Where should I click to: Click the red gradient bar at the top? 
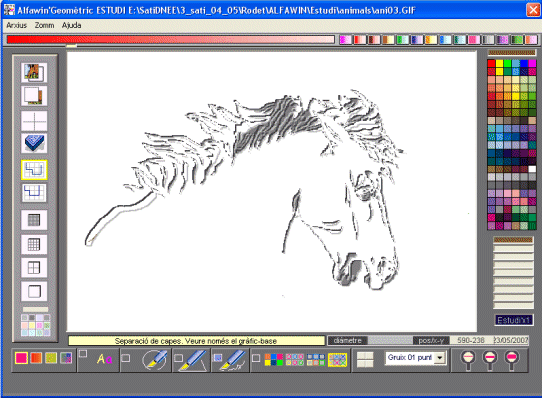(x=170, y=39)
